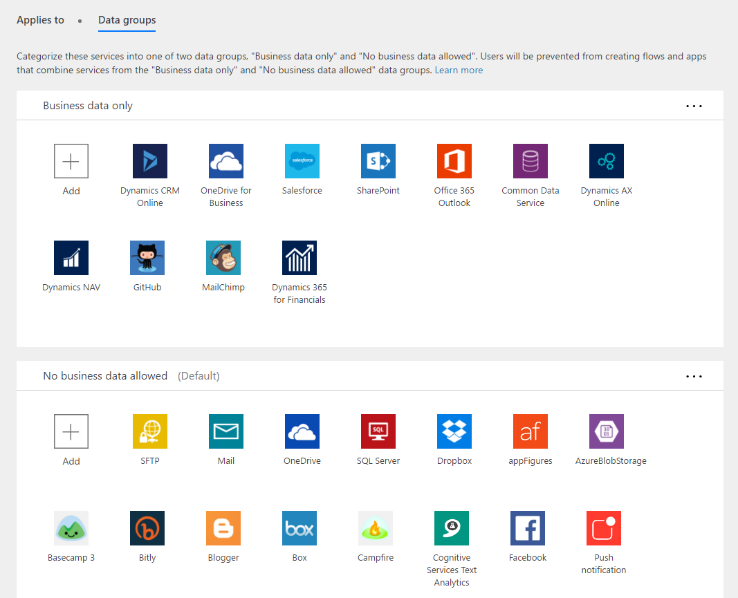This screenshot has width=738, height=598.
Task: Click the SFTP connector icon
Action: (150, 431)
